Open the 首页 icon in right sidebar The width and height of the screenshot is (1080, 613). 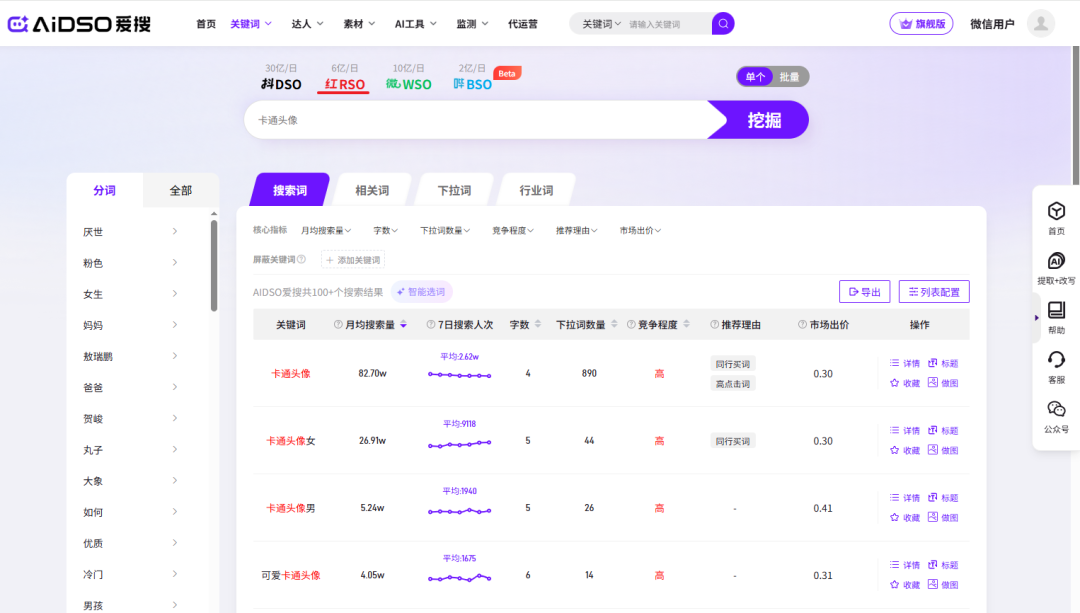[1055, 212]
